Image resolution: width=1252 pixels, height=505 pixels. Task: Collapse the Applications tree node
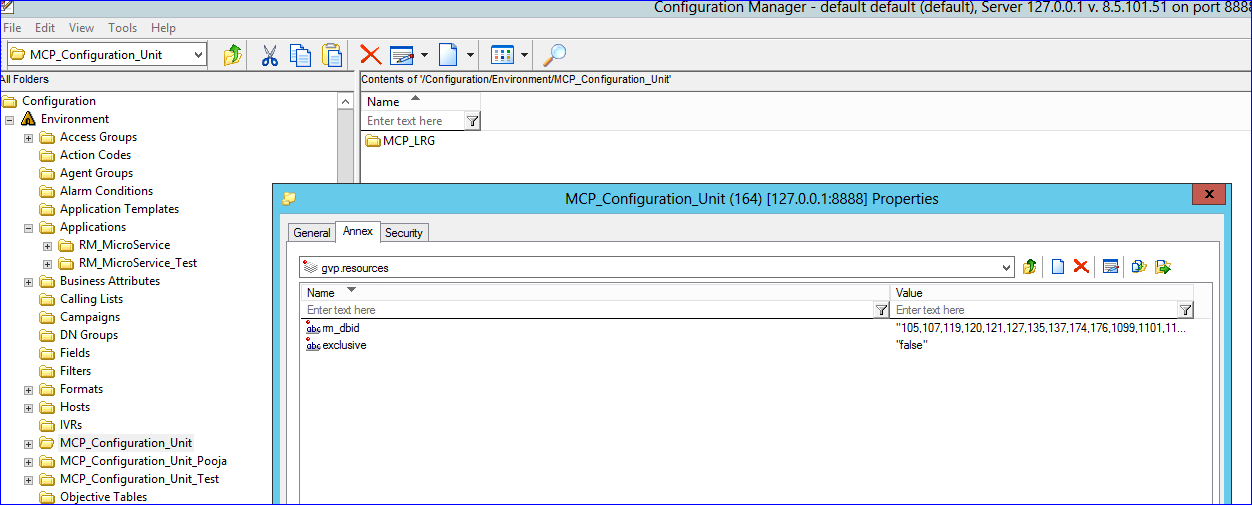coord(28,227)
